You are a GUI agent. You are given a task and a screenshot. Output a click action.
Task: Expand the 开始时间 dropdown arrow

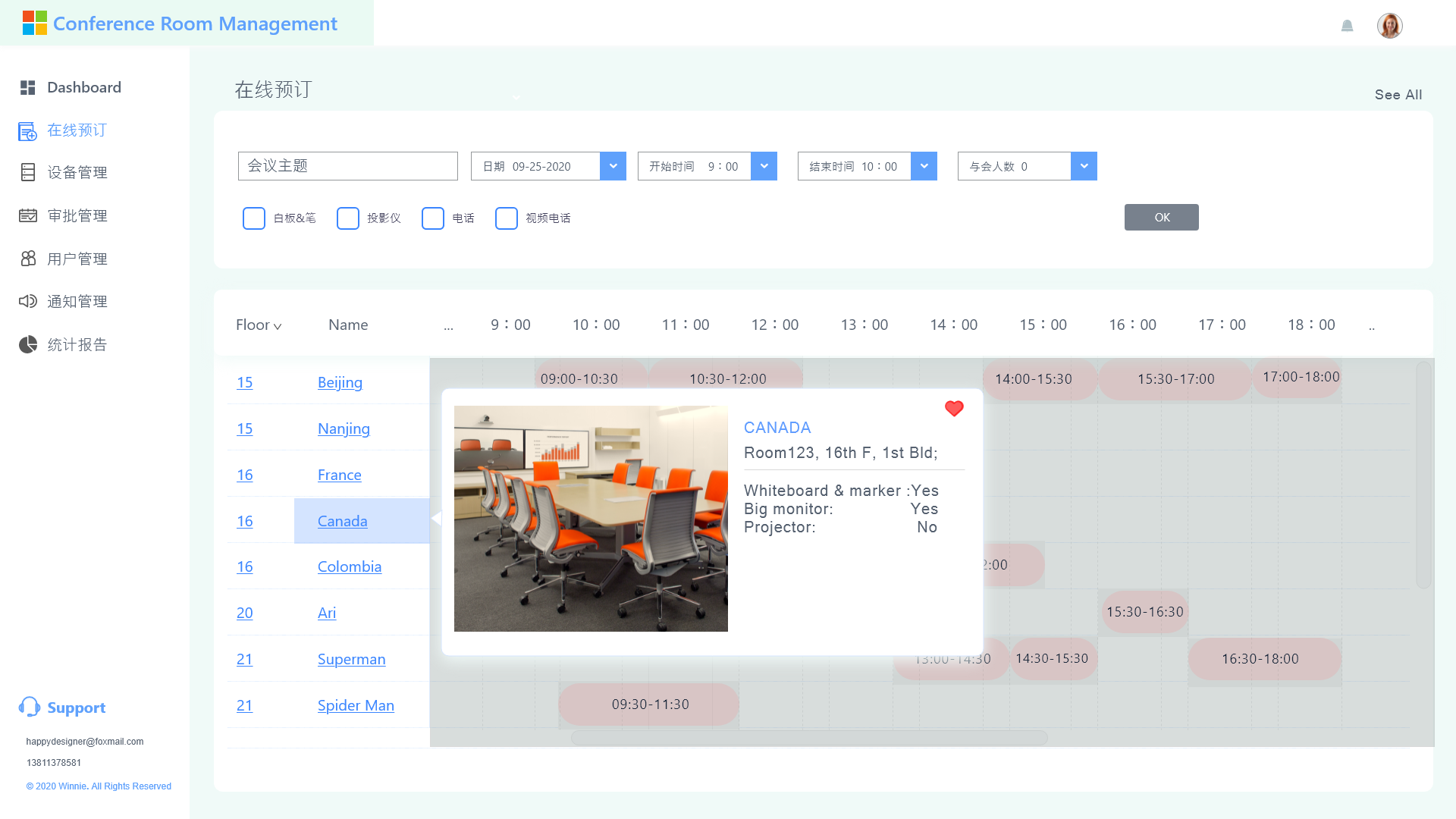(764, 166)
